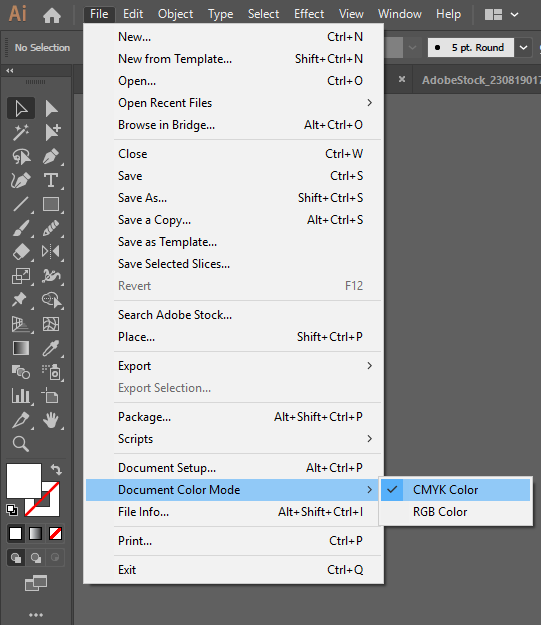Select the Hand tool
This screenshot has width=541, height=625.
coord(51,420)
